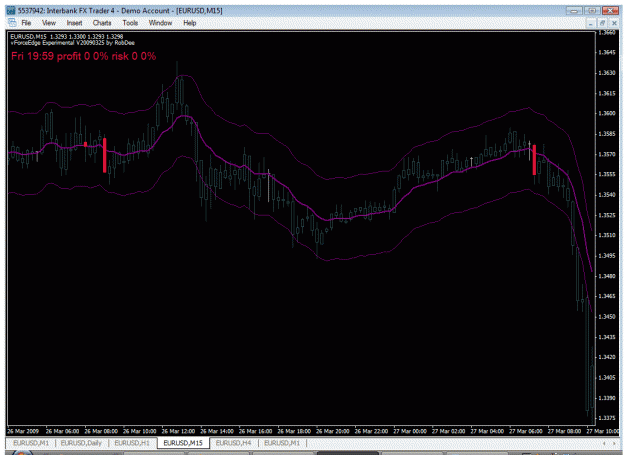Click the 1.3375 price scale label
The image size is (625, 455).
pyautogui.click(x=607, y=418)
